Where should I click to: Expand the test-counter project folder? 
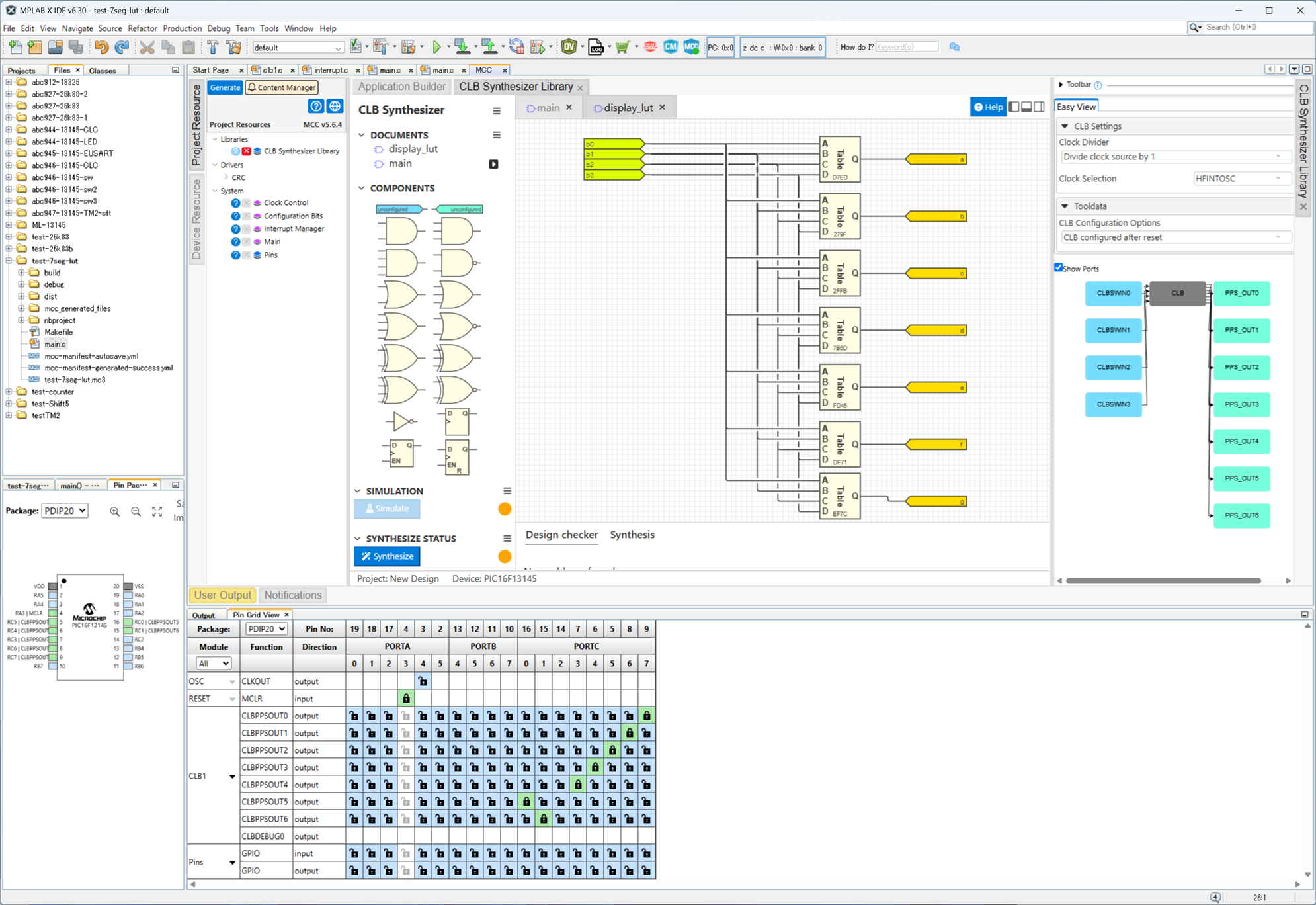[9, 392]
